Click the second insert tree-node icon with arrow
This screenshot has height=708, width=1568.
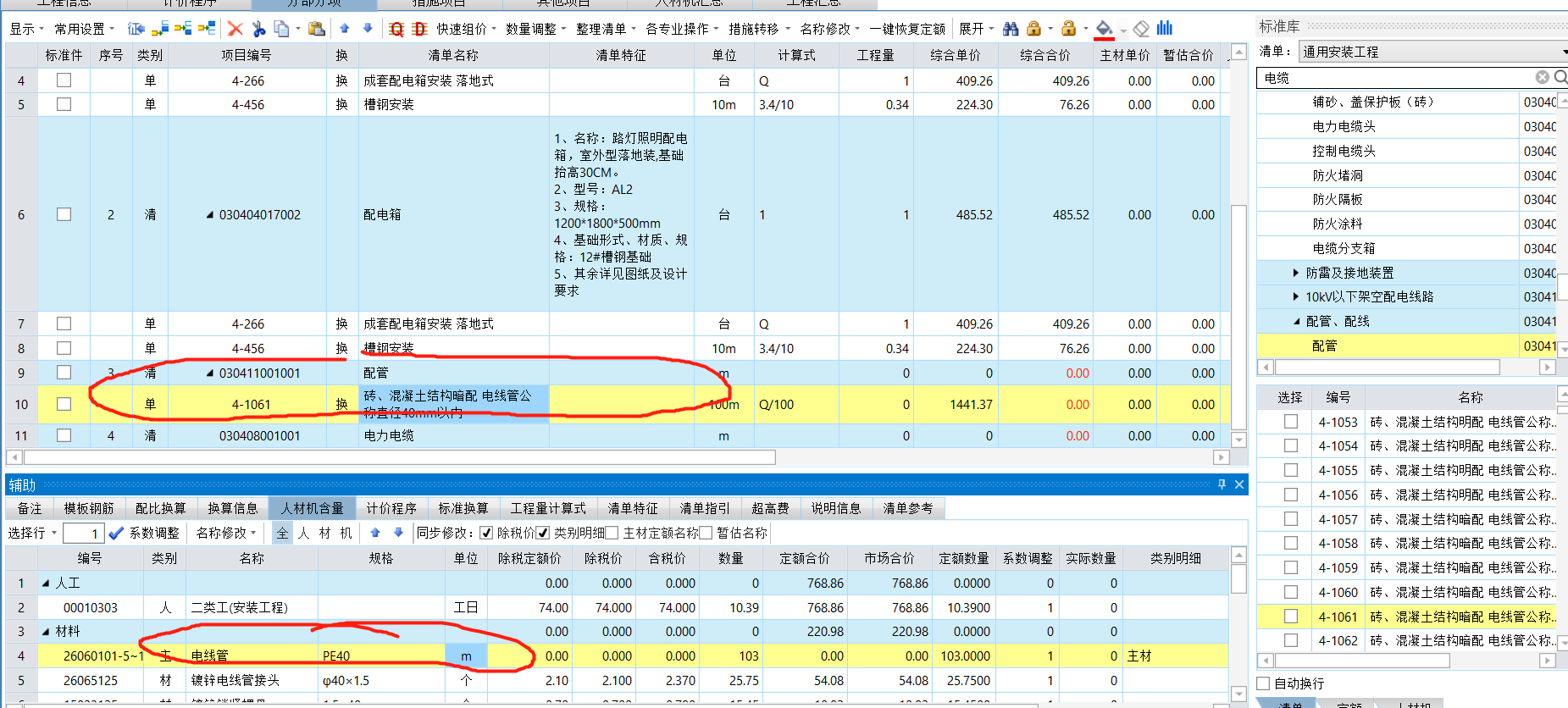(159, 29)
